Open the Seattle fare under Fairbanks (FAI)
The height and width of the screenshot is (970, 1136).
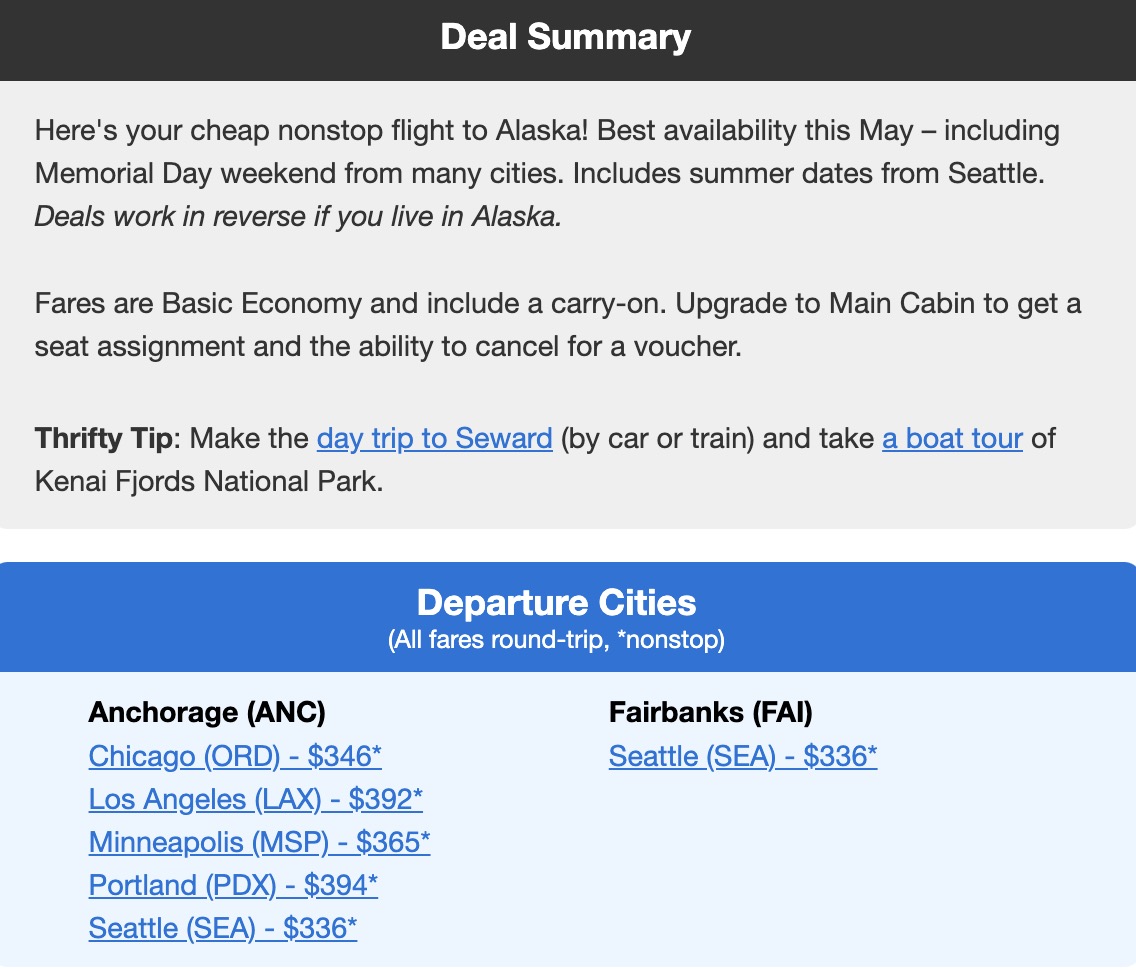(x=742, y=756)
